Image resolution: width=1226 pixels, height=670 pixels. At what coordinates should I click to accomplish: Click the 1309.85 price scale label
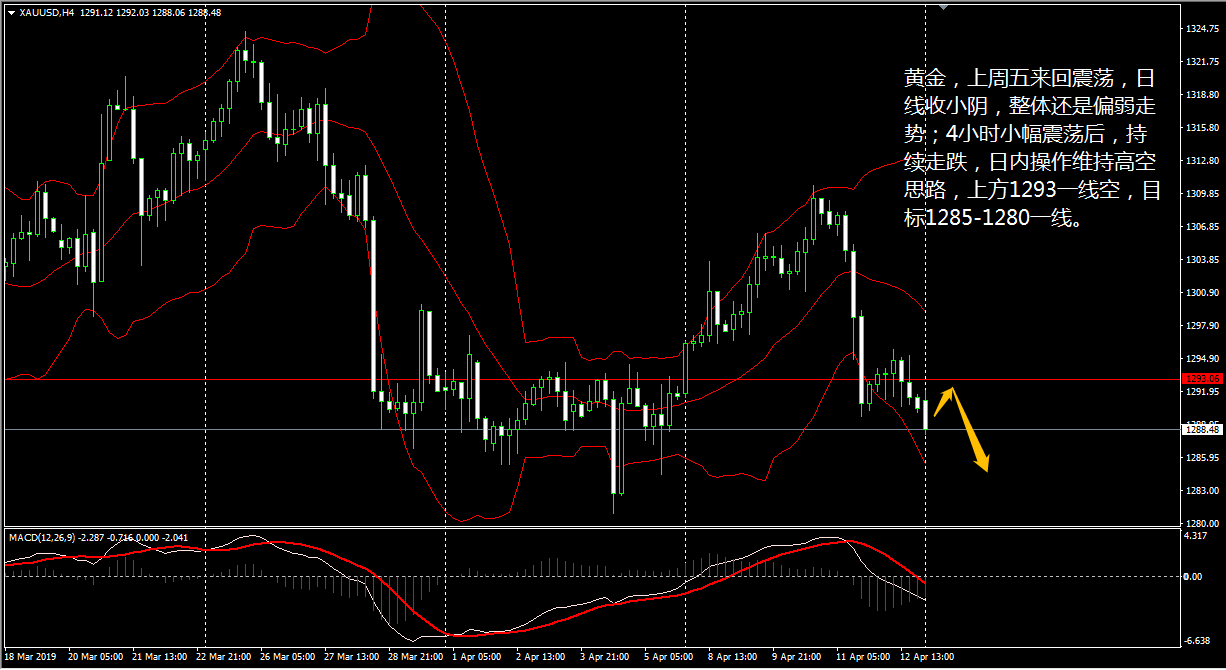1201,193
